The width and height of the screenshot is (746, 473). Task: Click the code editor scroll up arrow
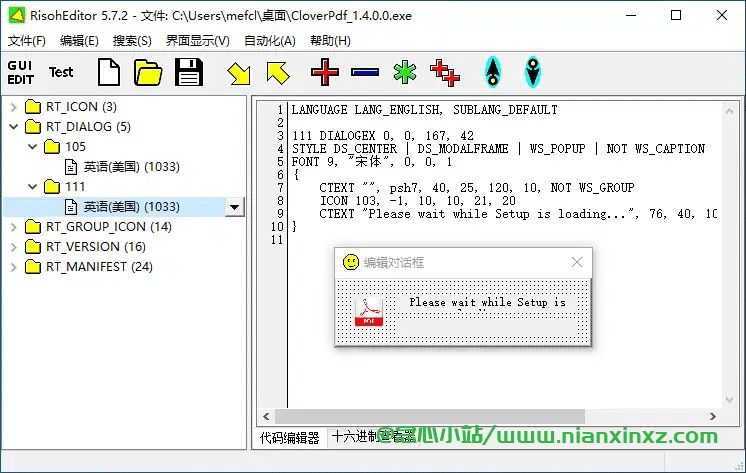[x=729, y=111]
